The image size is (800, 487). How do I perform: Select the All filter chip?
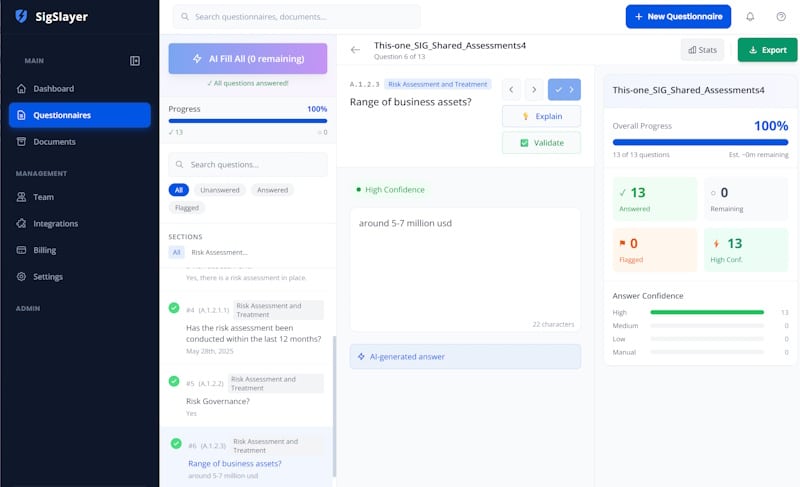click(179, 190)
